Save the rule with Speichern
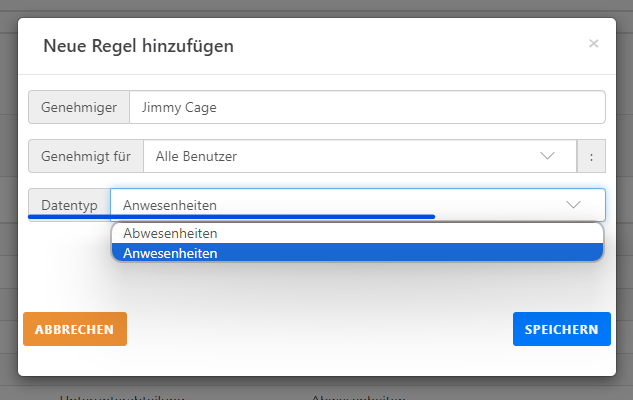 tap(561, 329)
